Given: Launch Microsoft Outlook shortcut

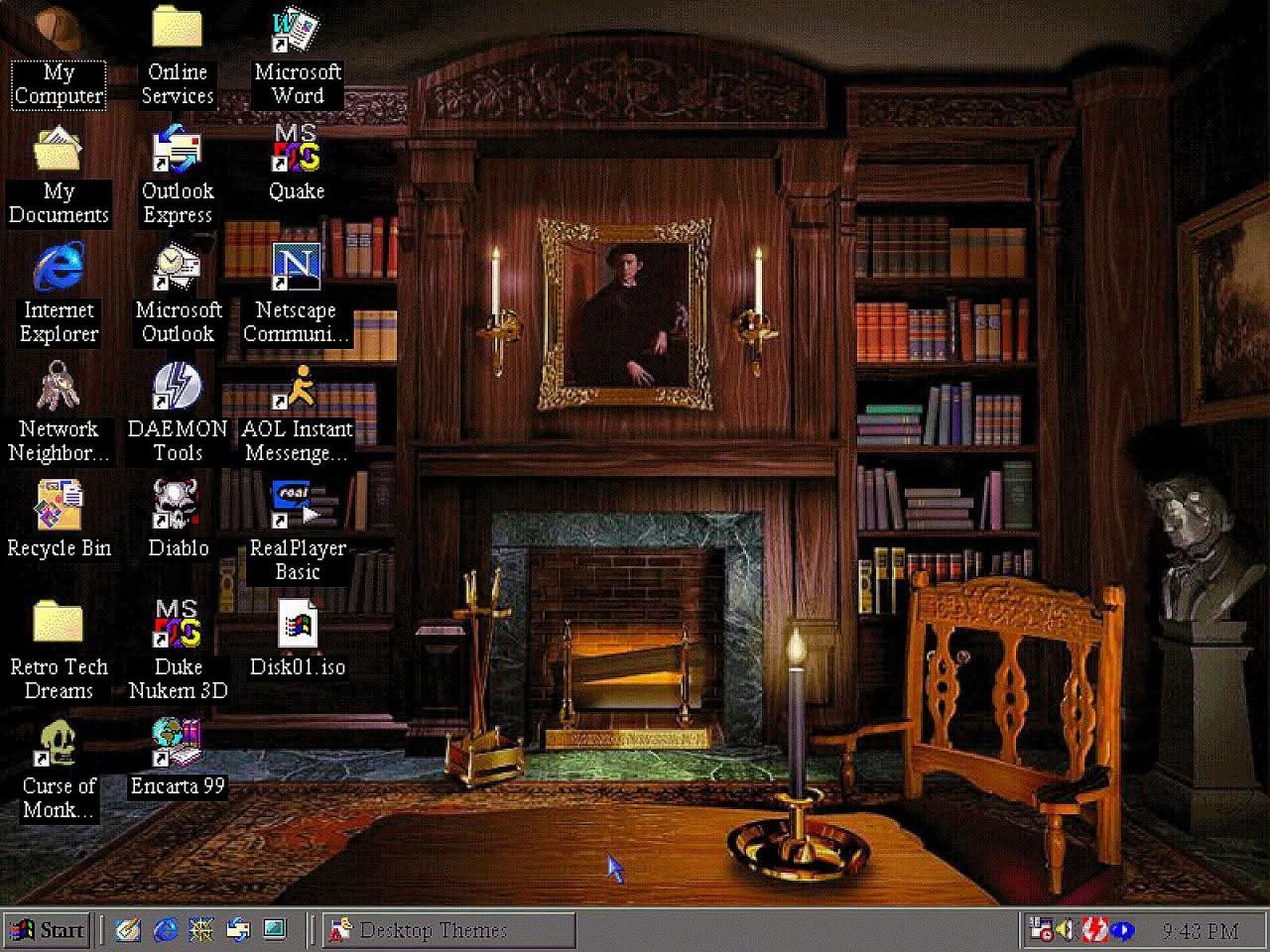Looking at the screenshot, I should (178, 295).
